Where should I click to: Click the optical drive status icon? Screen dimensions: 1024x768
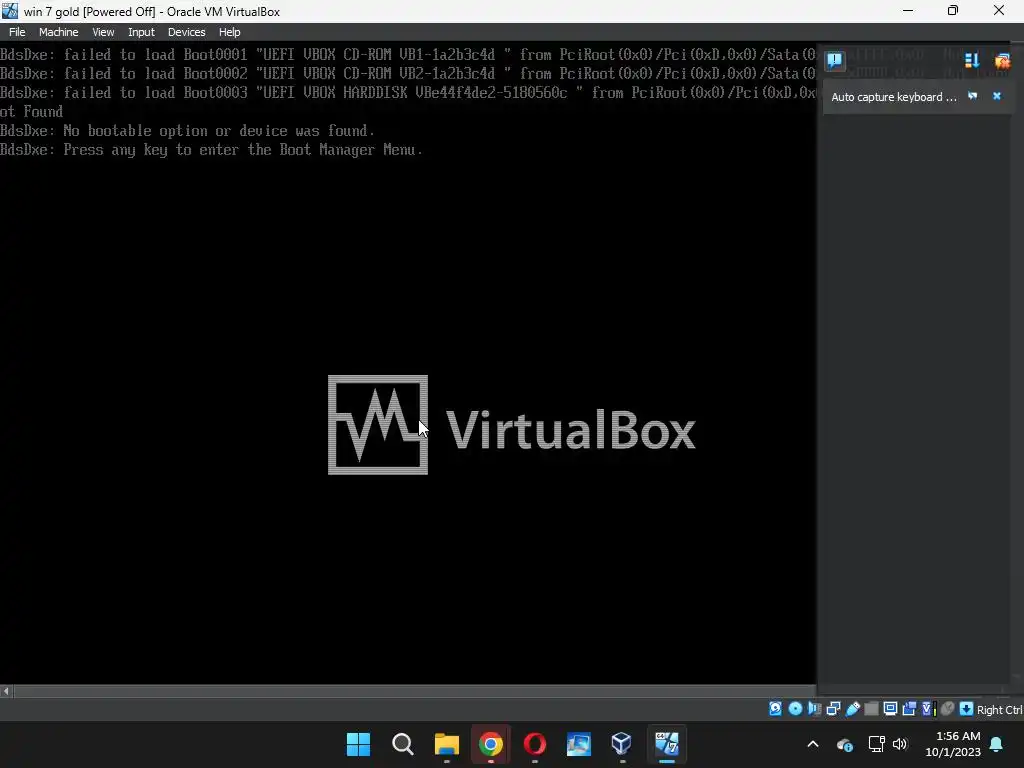click(x=795, y=709)
